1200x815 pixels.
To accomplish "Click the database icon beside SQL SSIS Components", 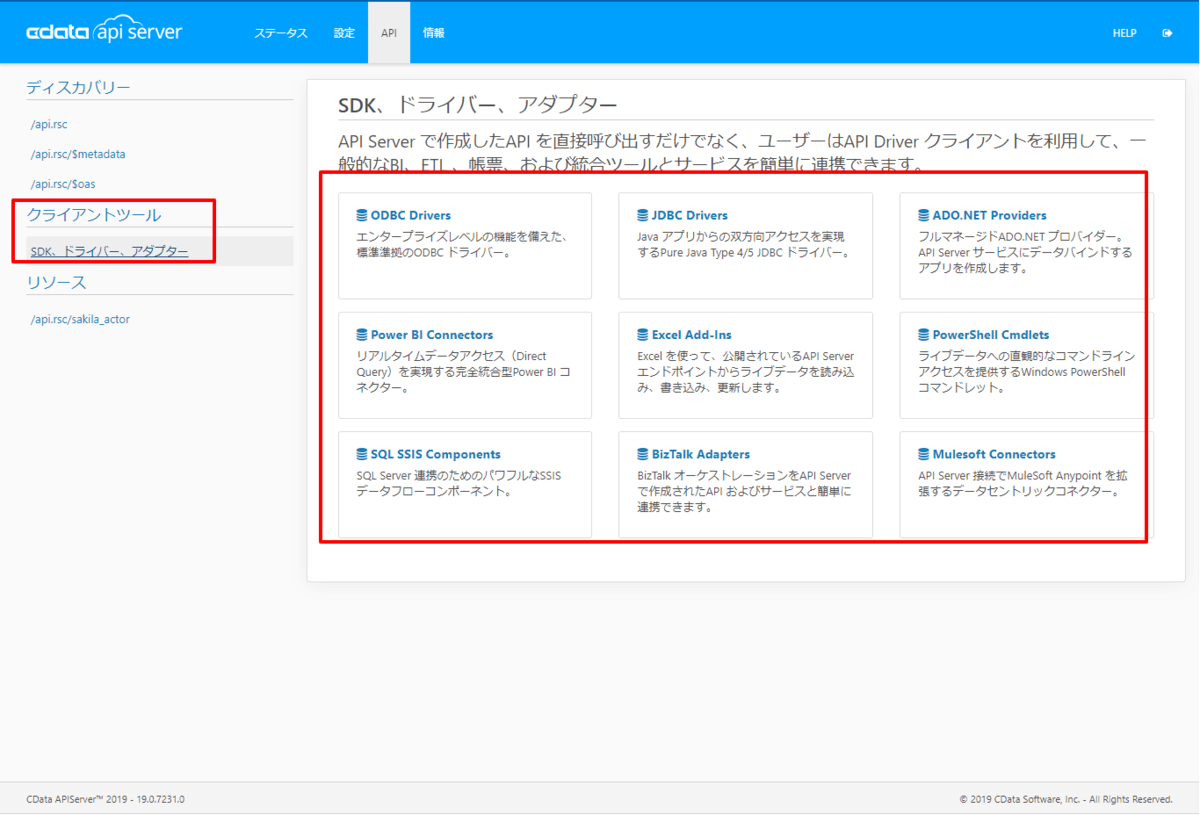I will 362,454.
